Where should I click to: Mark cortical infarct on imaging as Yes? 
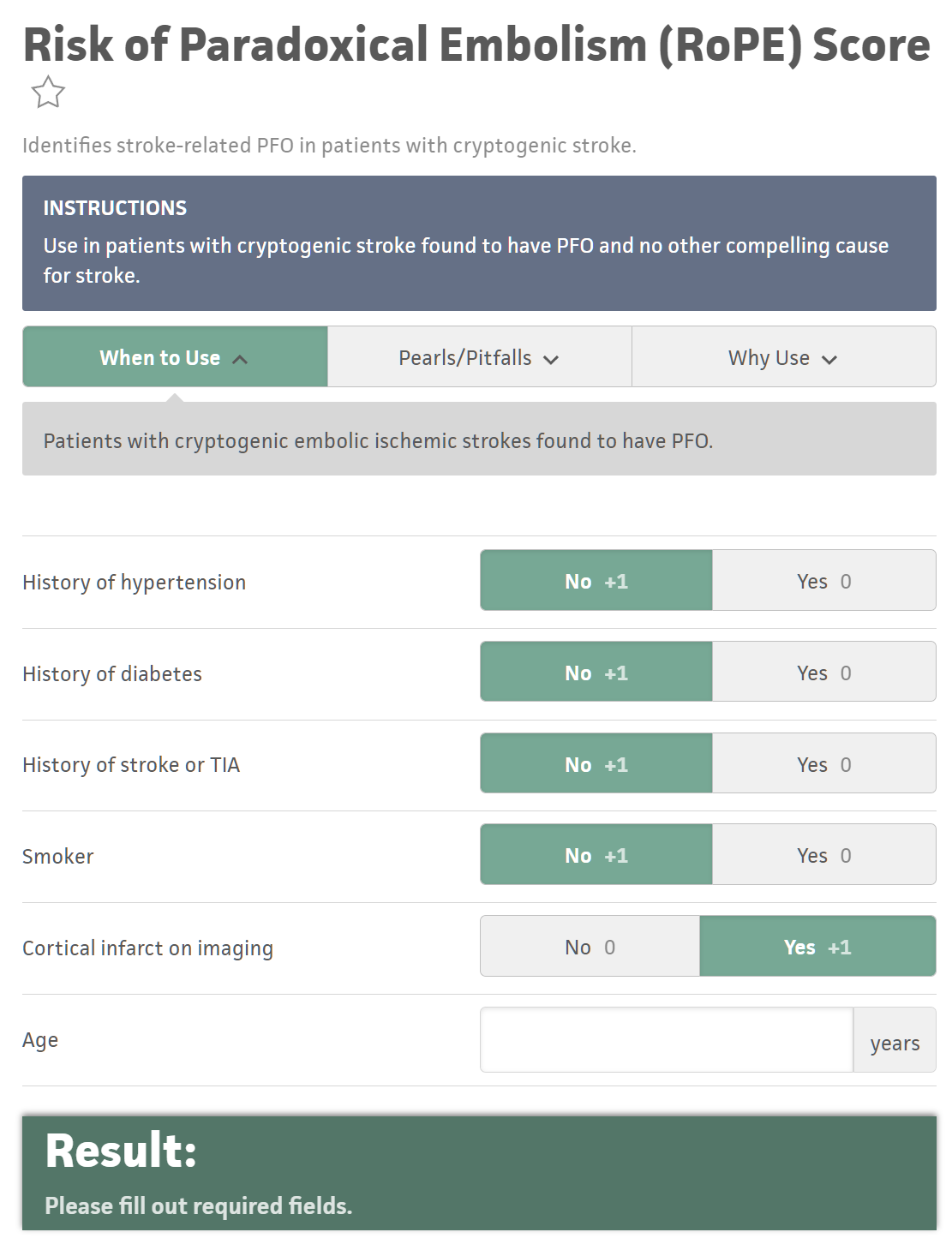817,947
